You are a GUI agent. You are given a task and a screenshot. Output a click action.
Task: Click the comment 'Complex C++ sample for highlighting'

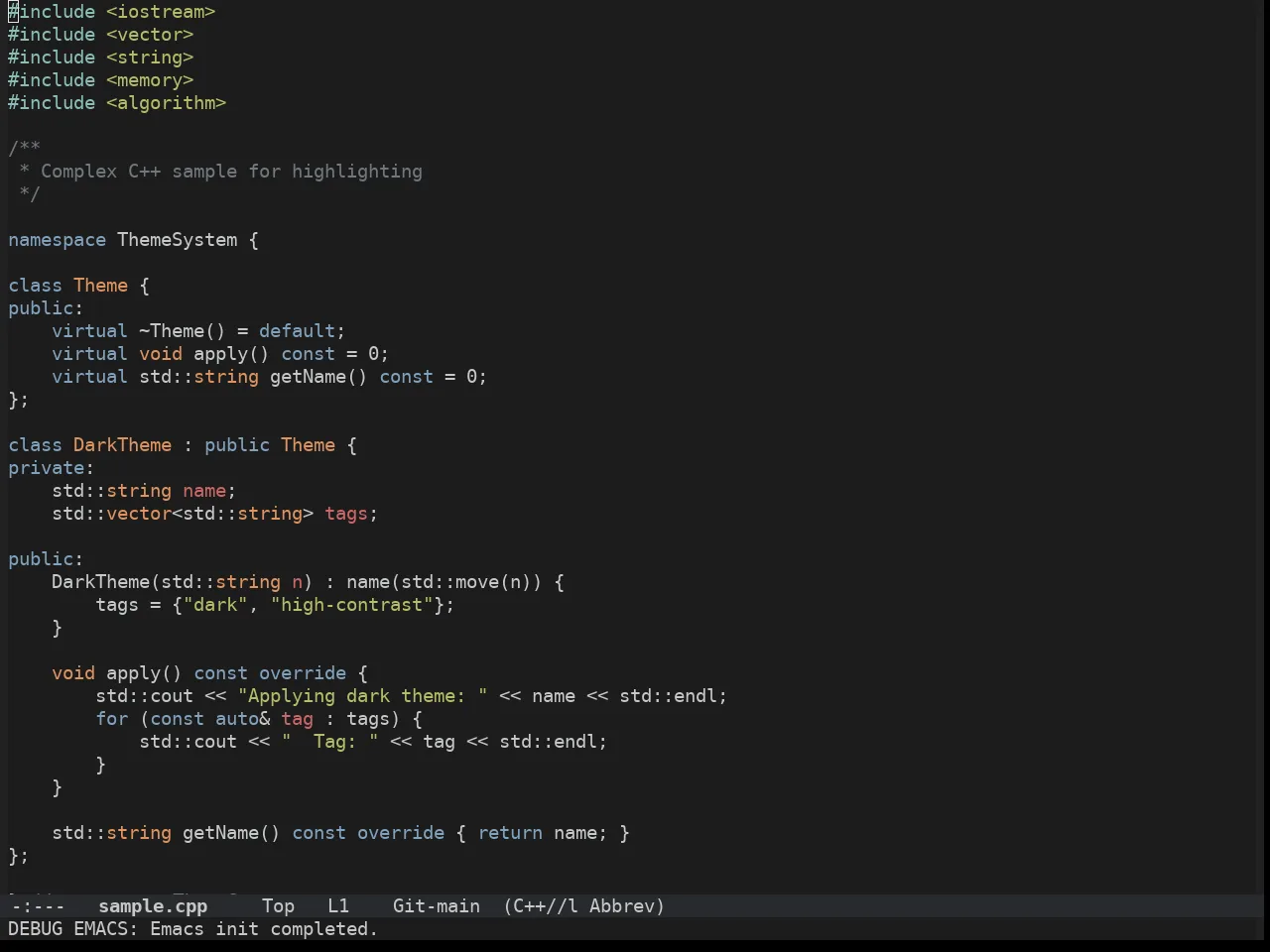(231, 172)
